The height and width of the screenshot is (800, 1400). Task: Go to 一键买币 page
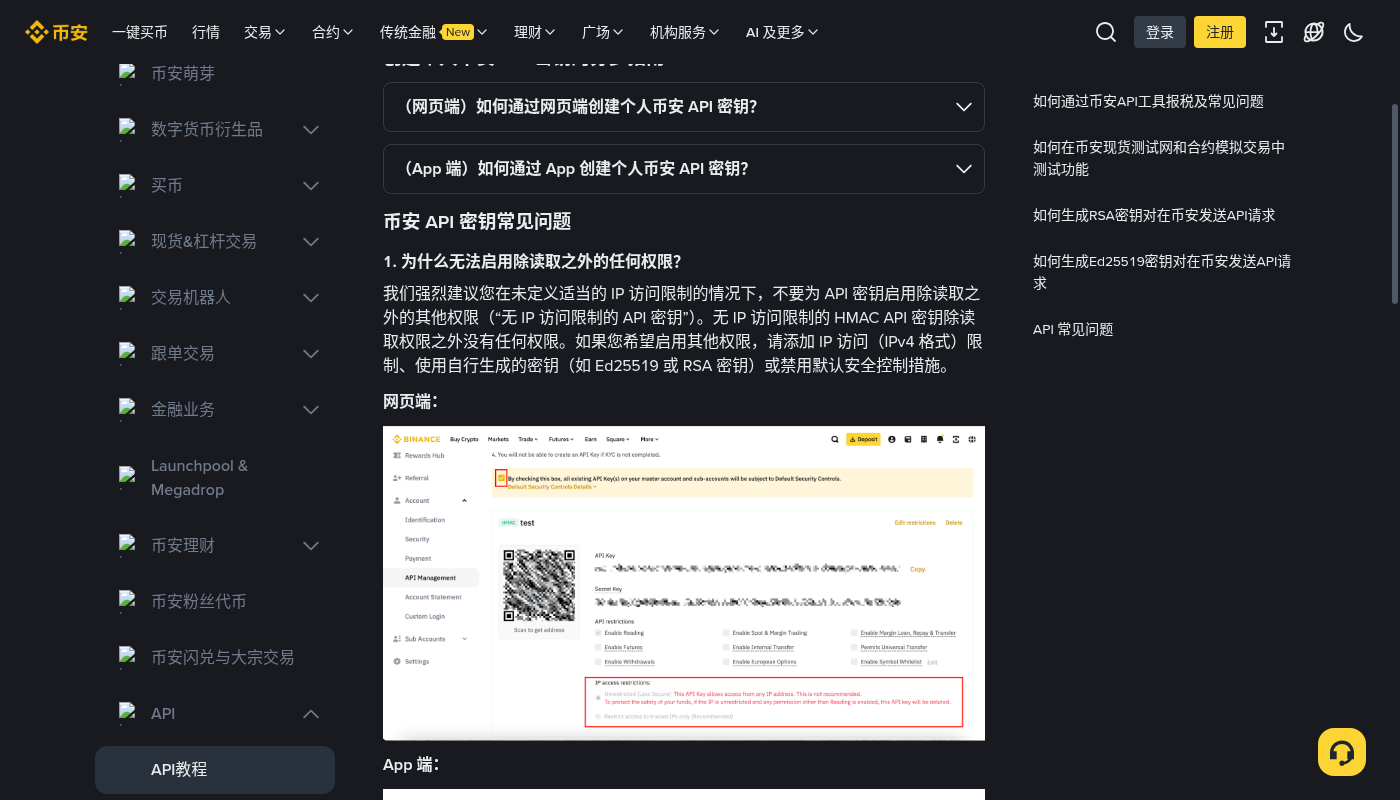point(140,32)
